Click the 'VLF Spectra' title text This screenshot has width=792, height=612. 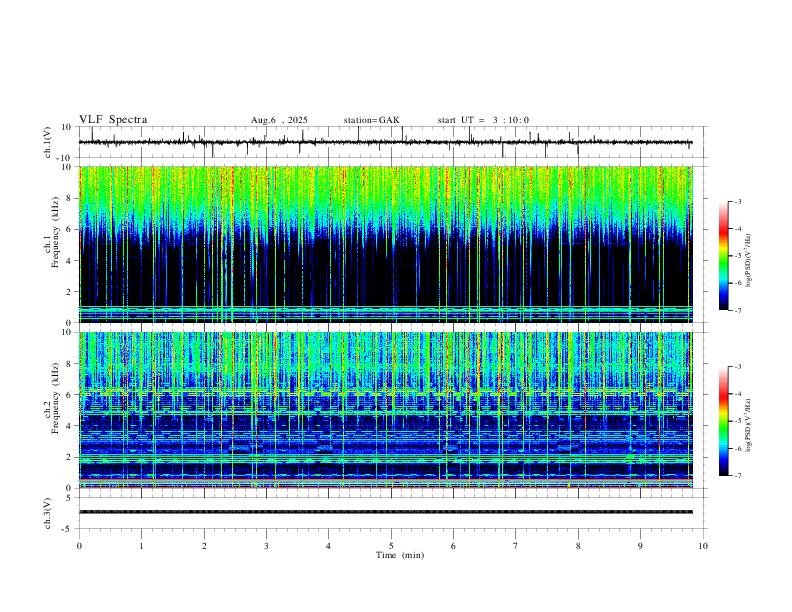coord(113,120)
